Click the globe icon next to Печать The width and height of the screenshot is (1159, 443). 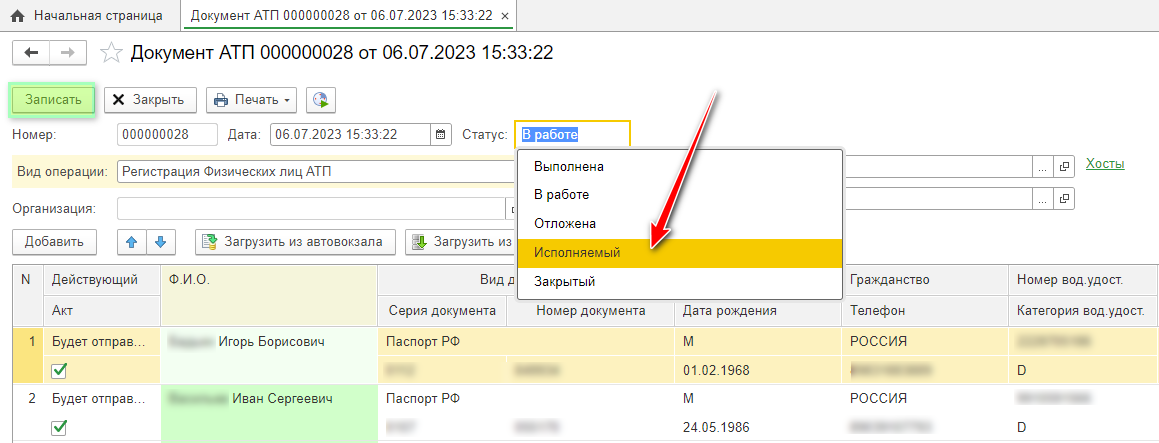tap(321, 100)
